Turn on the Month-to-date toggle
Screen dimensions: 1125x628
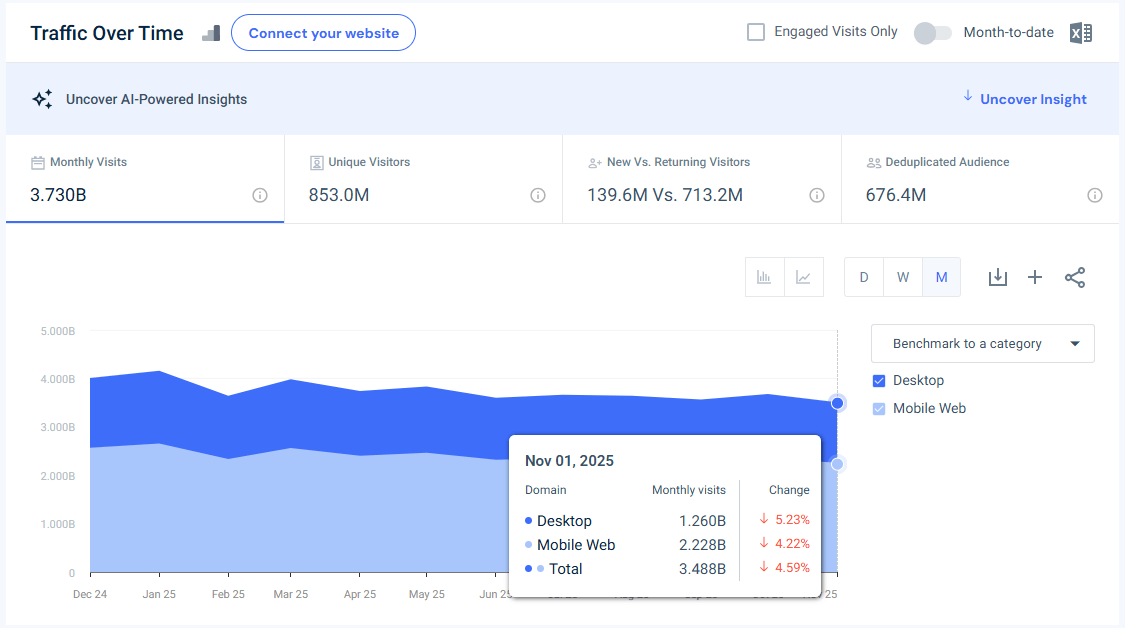[x=933, y=32]
